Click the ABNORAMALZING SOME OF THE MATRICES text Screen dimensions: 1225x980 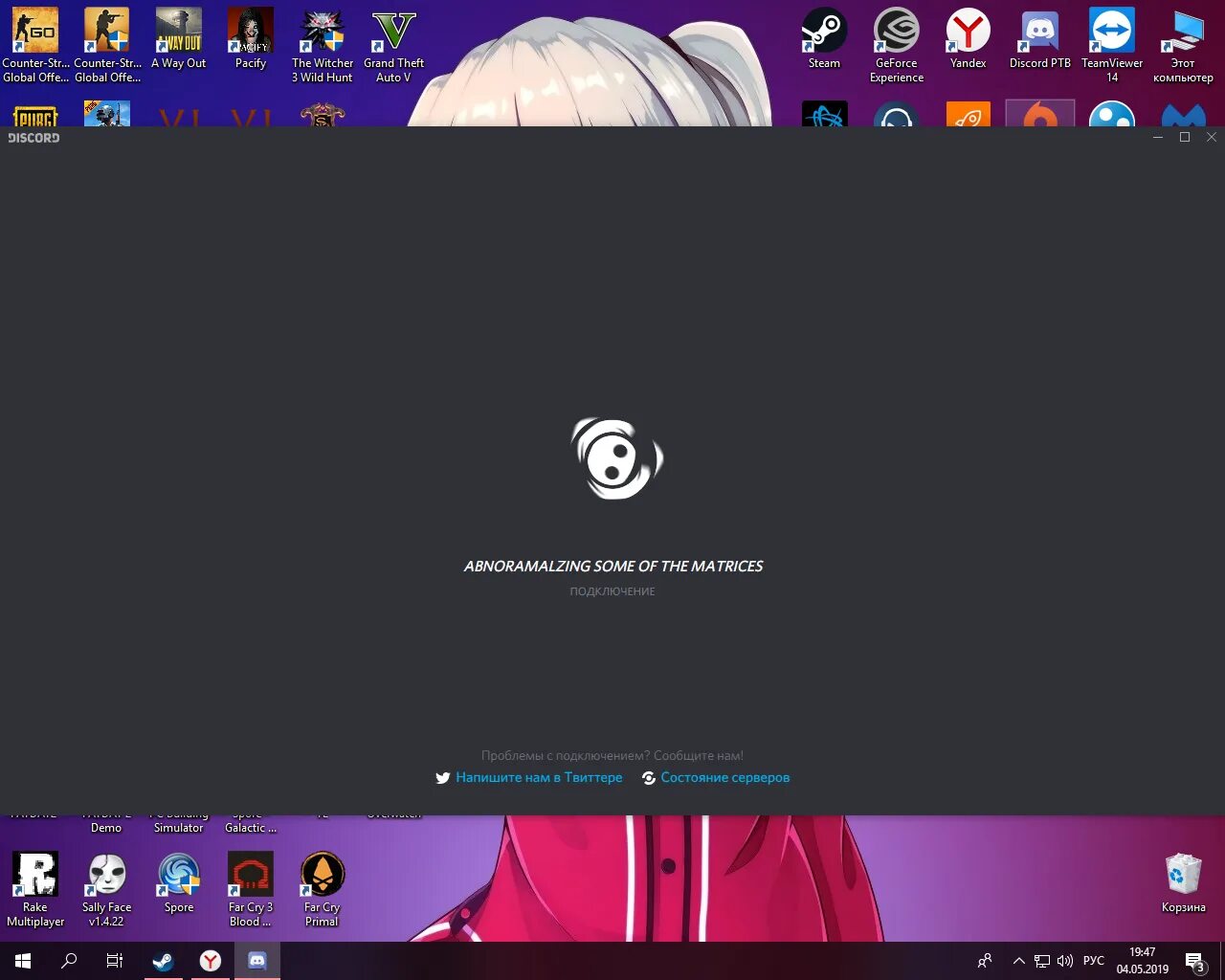click(x=612, y=567)
